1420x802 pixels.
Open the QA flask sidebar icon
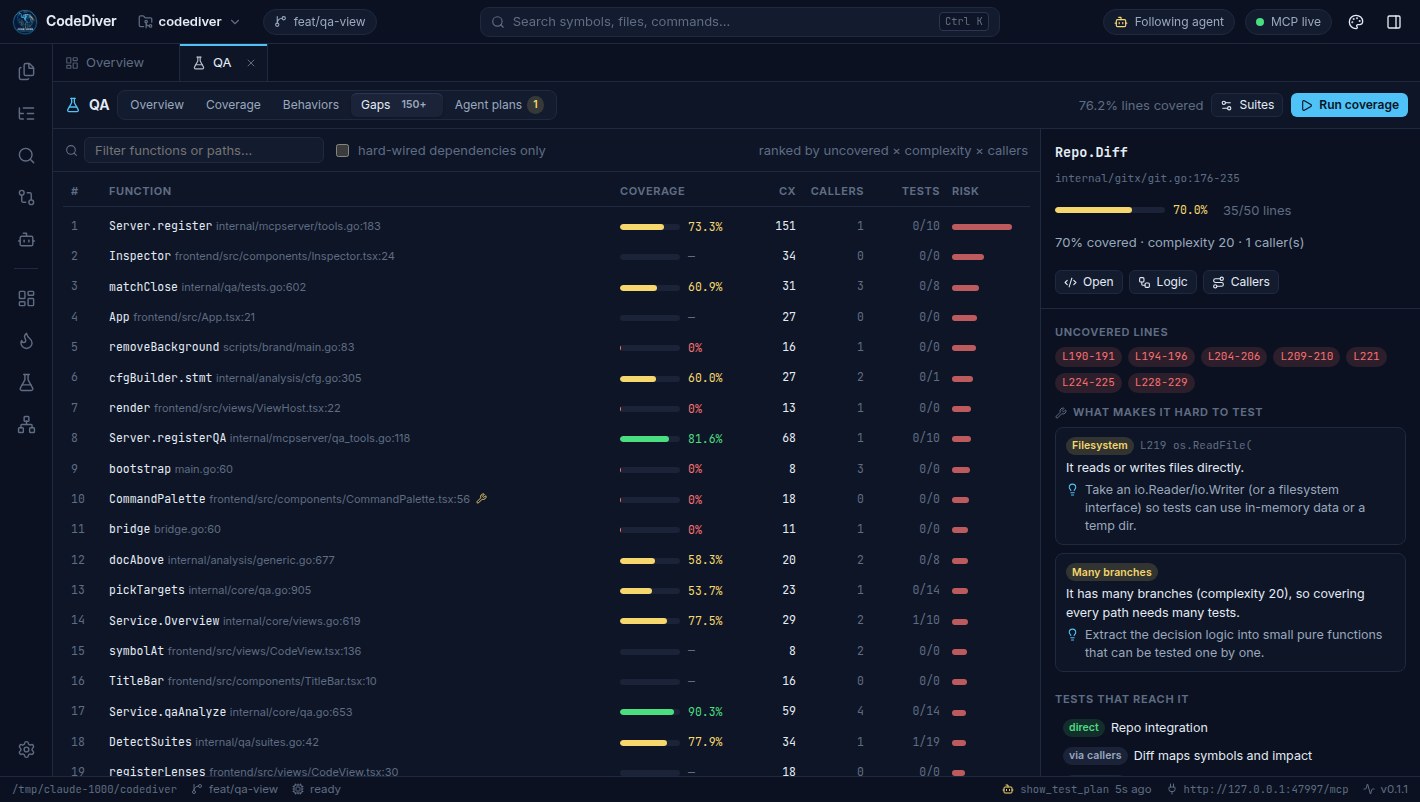pyautogui.click(x=27, y=382)
